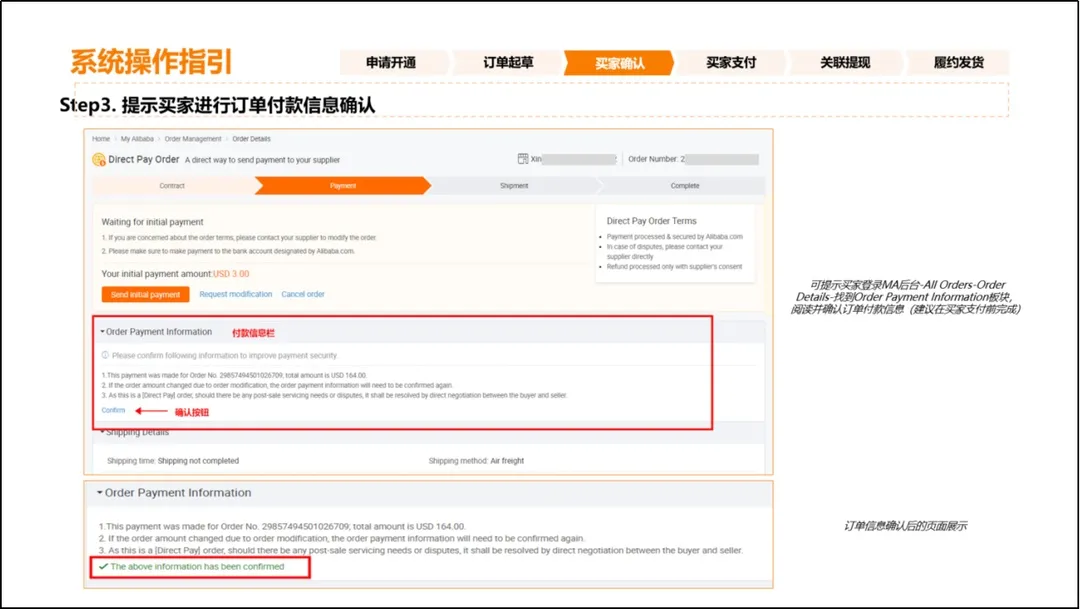Collapse the Order Payment Information section
The image size is (1080, 609).
tap(102, 331)
